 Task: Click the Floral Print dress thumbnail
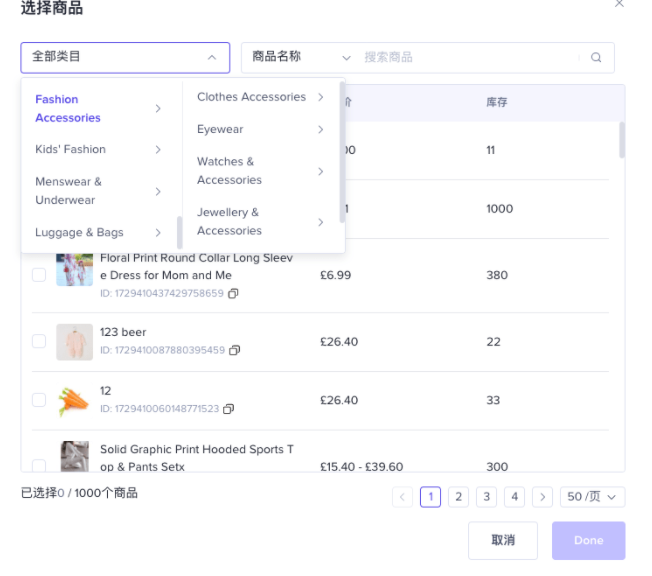[x=74, y=269]
